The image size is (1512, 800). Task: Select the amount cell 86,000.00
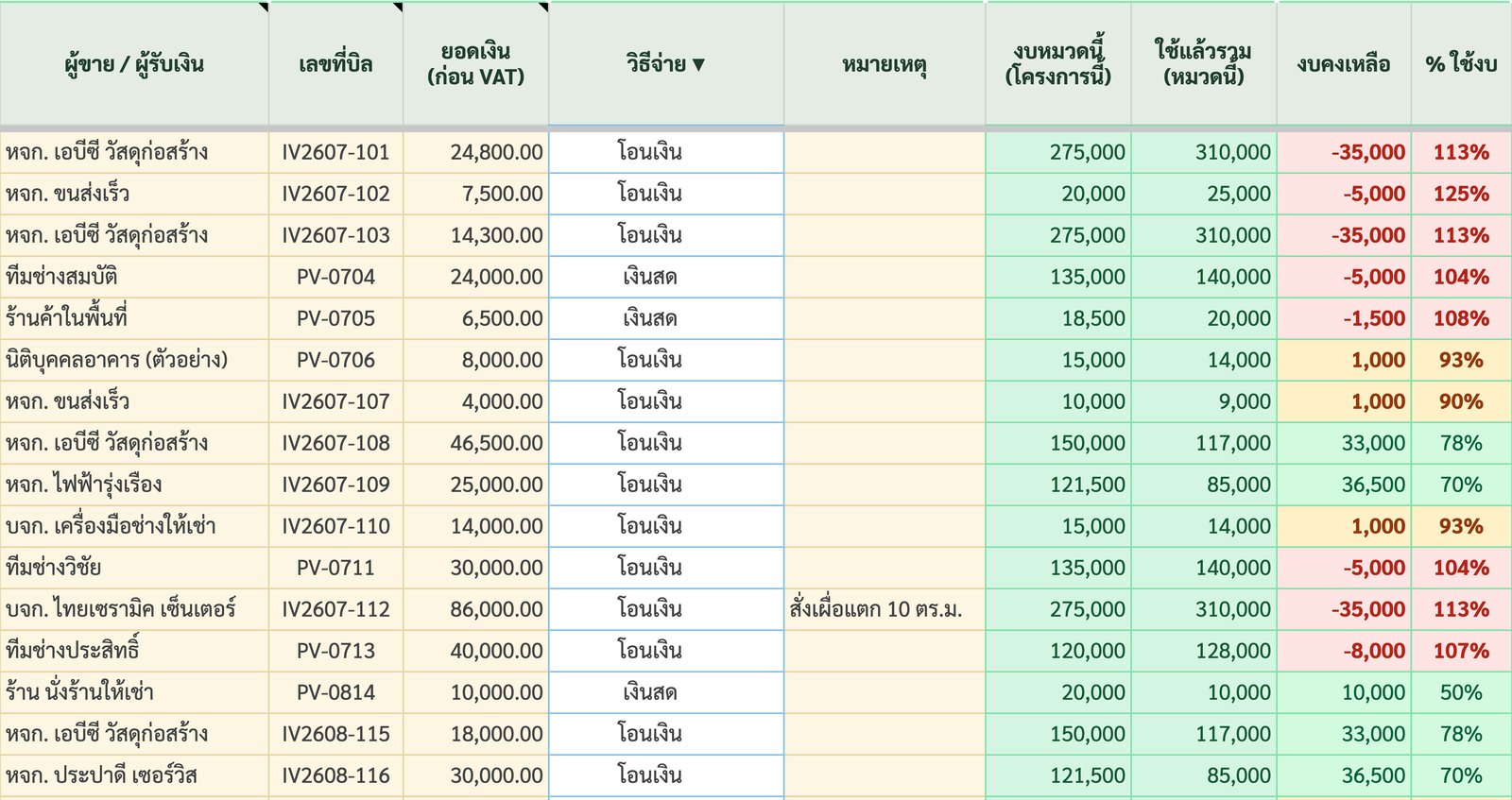(x=475, y=609)
